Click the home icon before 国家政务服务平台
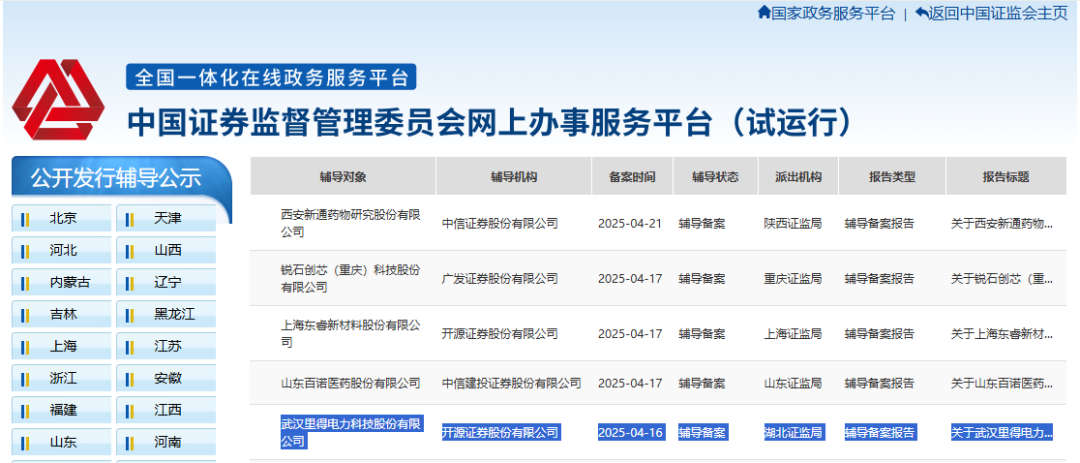The image size is (1080, 463). (764, 13)
